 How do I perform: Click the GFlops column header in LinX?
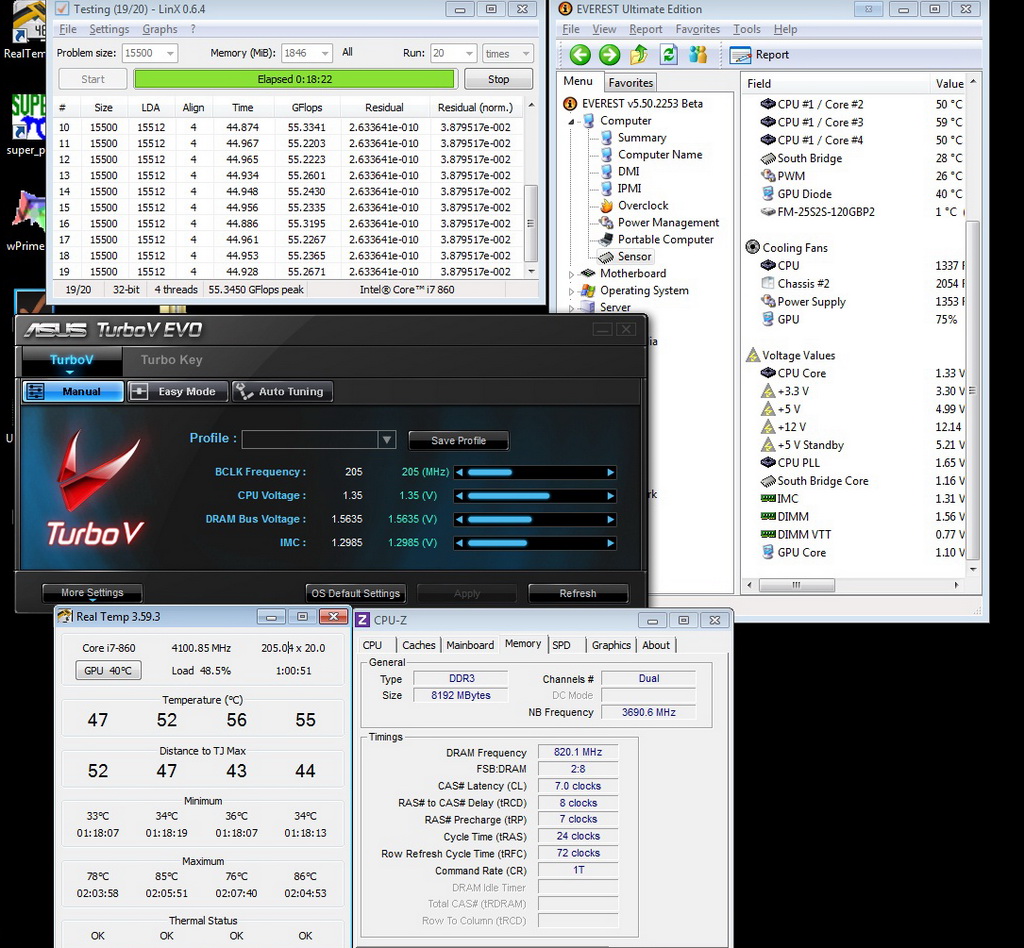[306, 108]
